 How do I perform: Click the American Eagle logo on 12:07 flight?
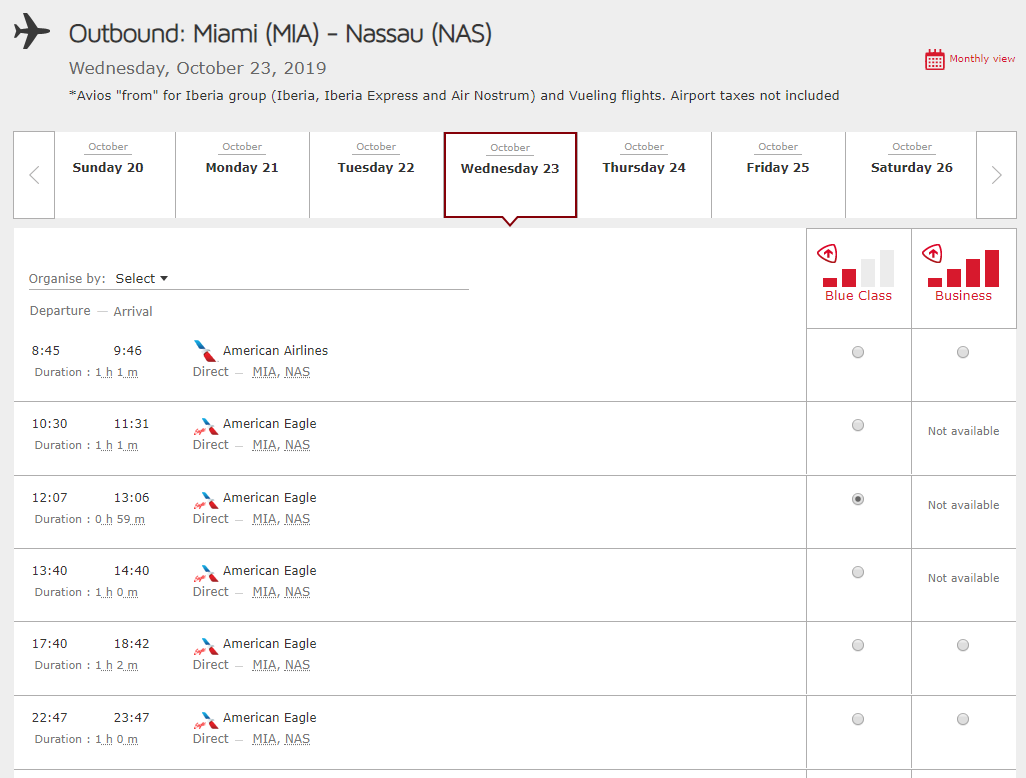click(205, 500)
